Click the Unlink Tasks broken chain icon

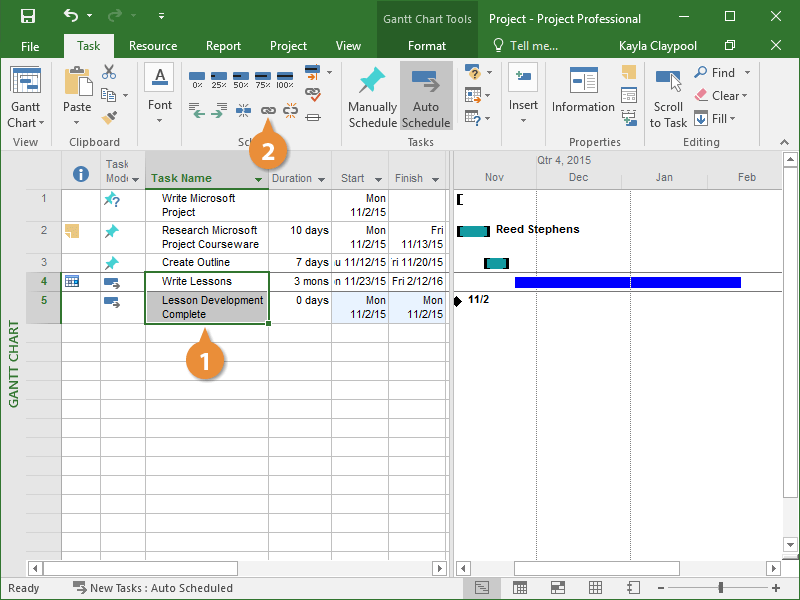(x=290, y=112)
